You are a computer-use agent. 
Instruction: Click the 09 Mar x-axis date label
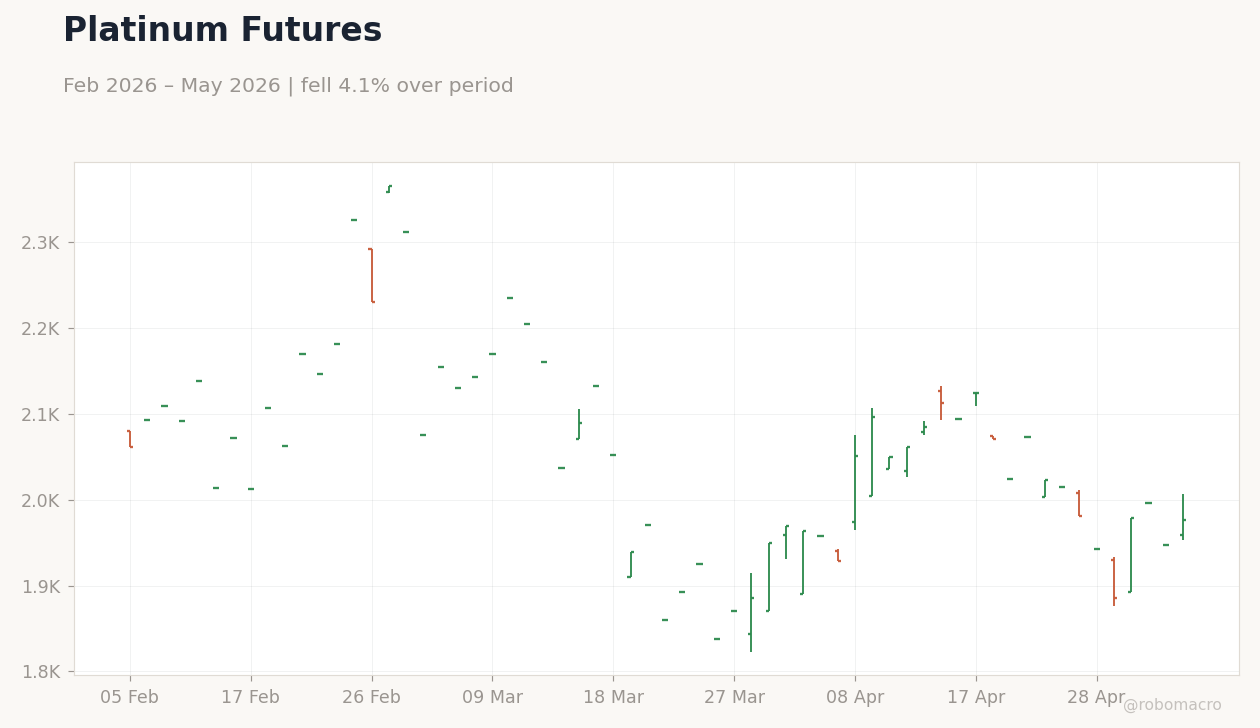[x=492, y=698]
